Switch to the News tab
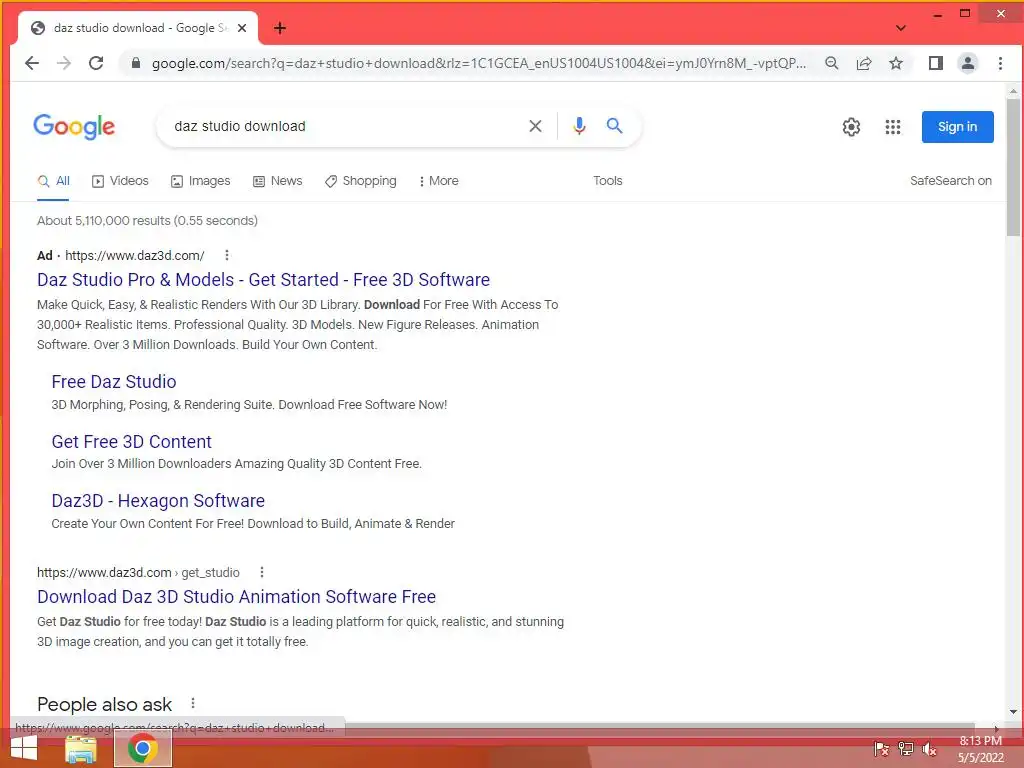The width and height of the screenshot is (1024, 768). (x=278, y=181)
